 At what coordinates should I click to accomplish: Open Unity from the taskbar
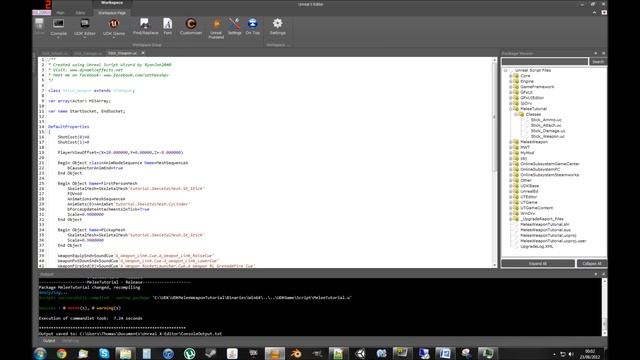360,353
